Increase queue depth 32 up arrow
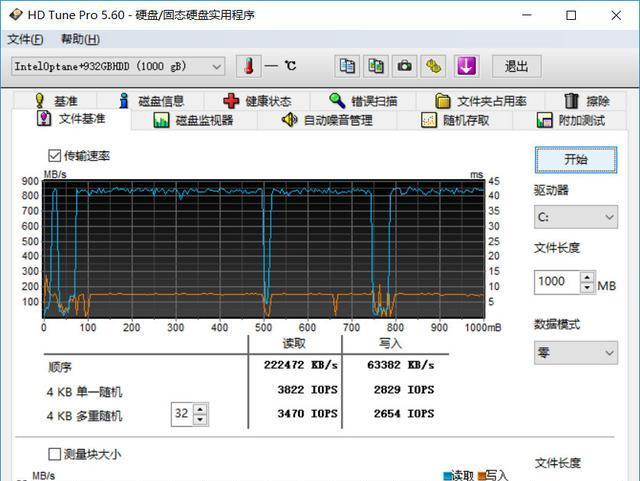640x481 pixels. pos(200,410)
